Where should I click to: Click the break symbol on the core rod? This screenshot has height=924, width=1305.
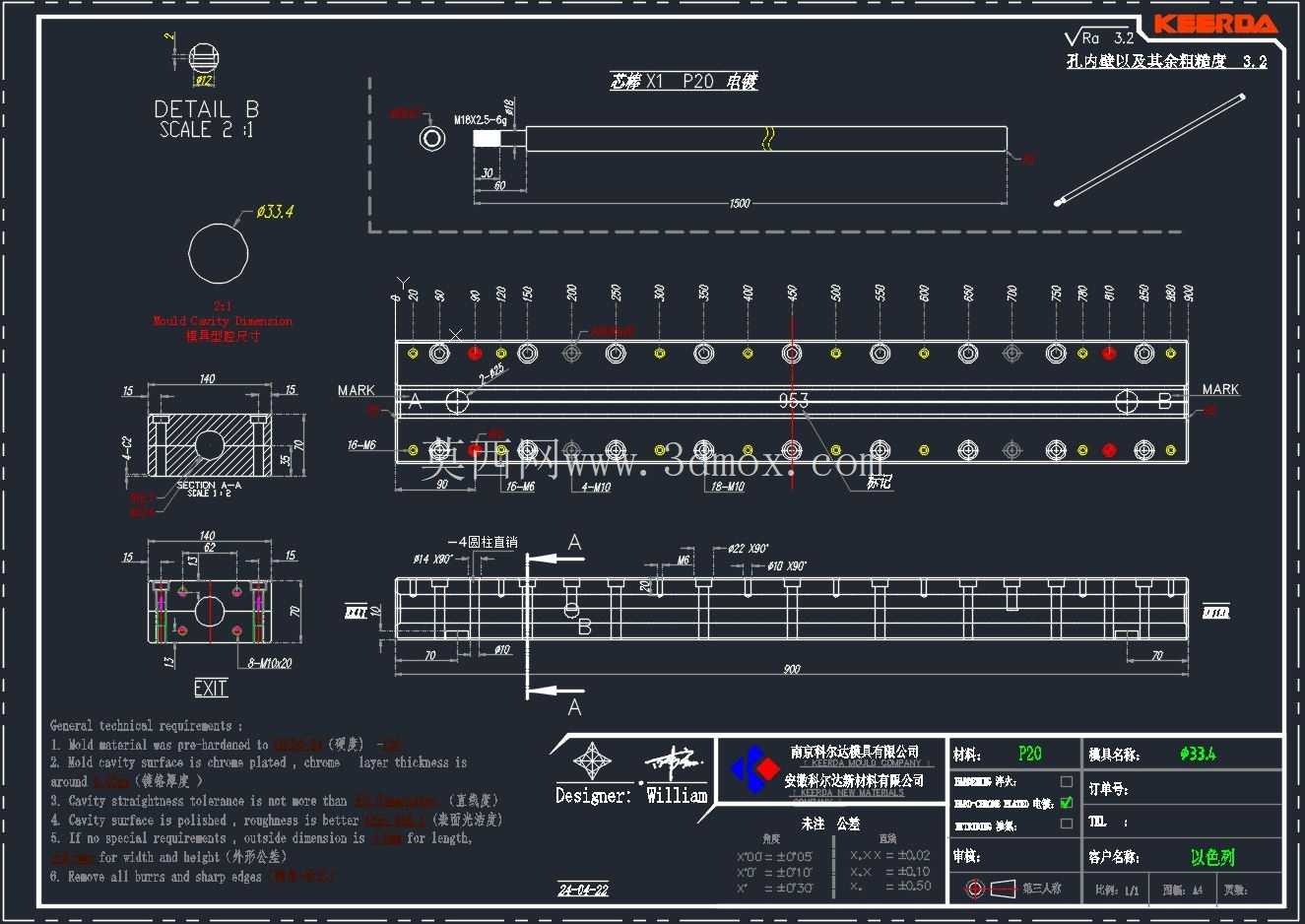tap(767, 139)
